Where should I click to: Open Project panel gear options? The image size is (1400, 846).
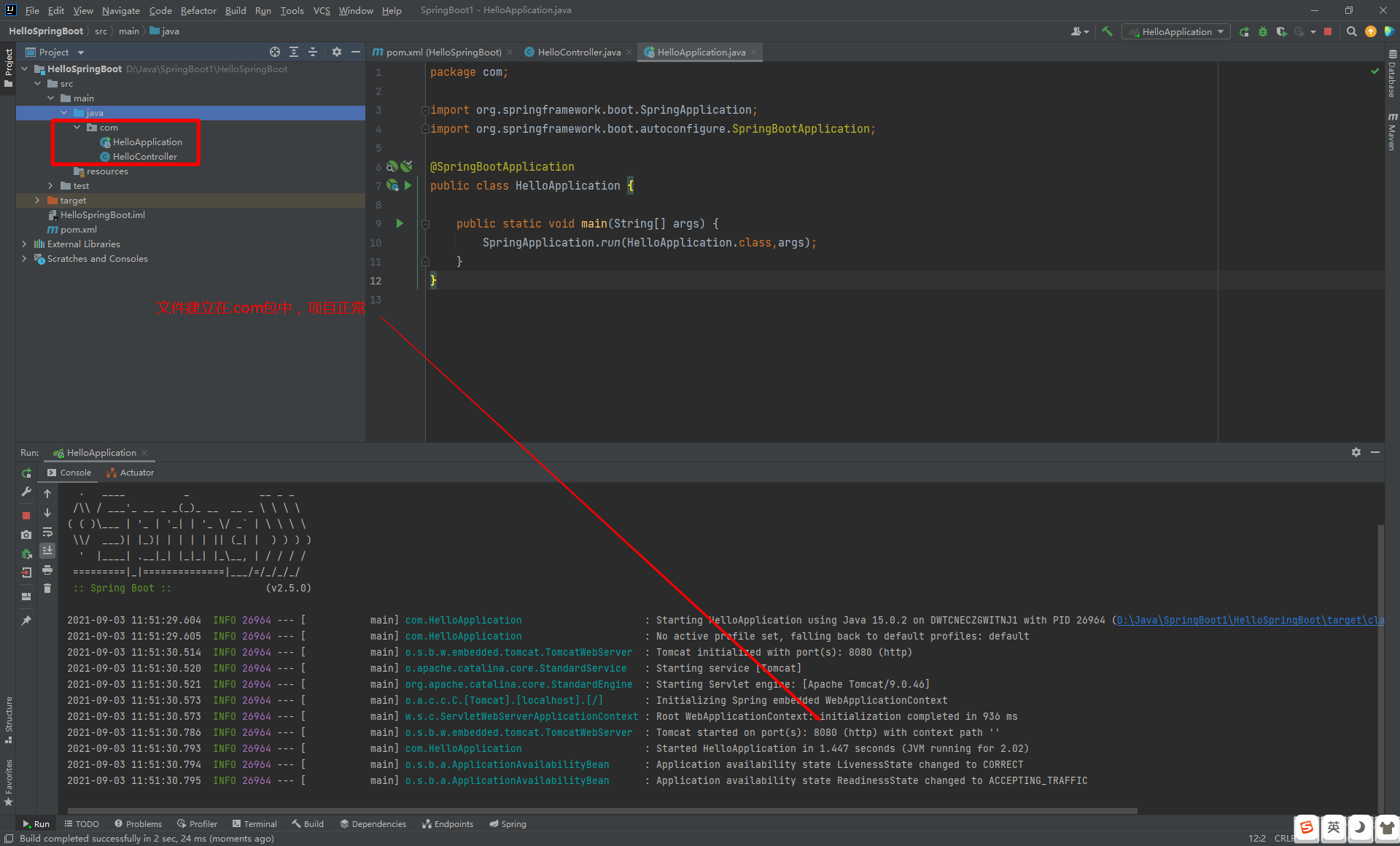coord(336,52)
